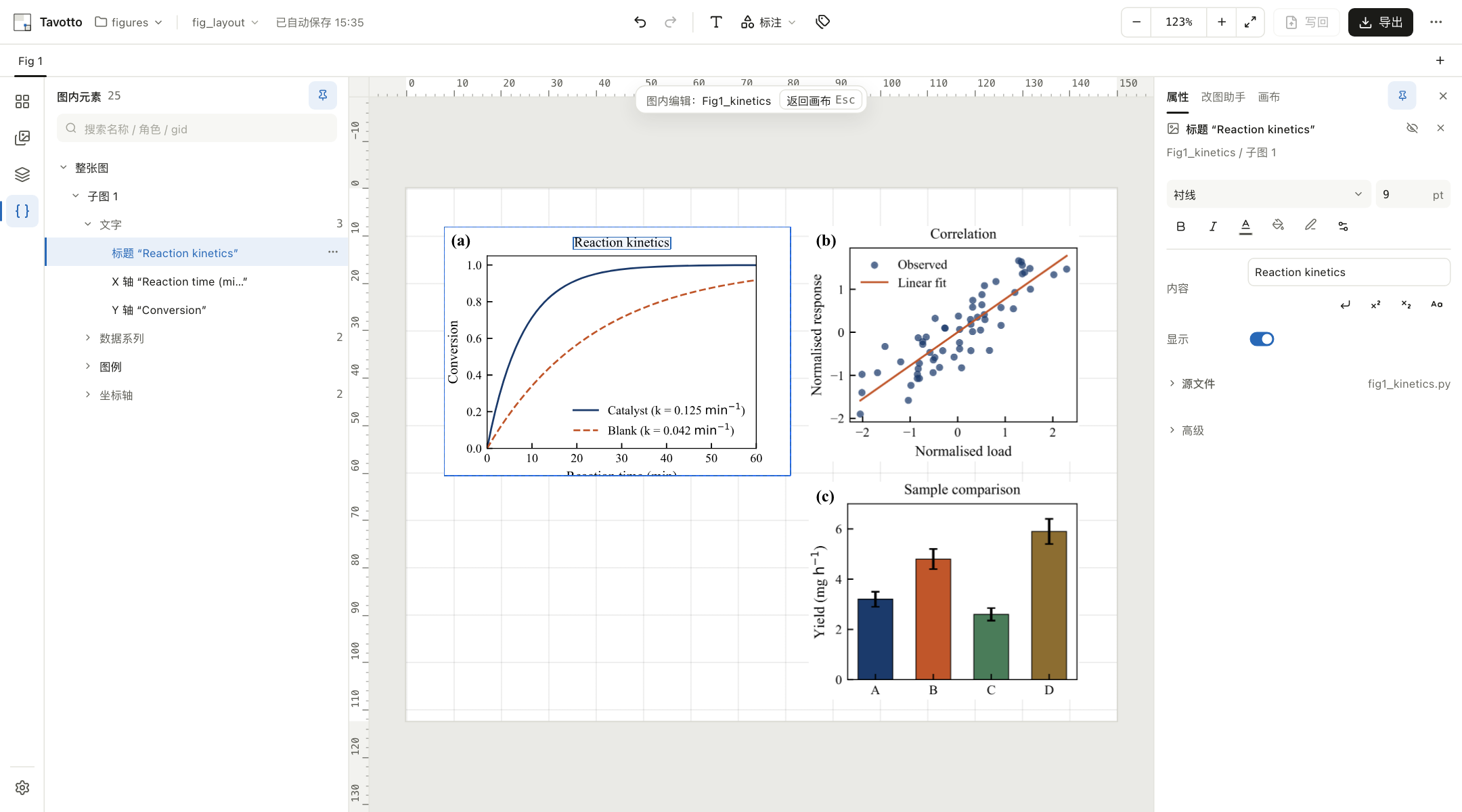Click 返回画布 Esc button

coord(820,100)
